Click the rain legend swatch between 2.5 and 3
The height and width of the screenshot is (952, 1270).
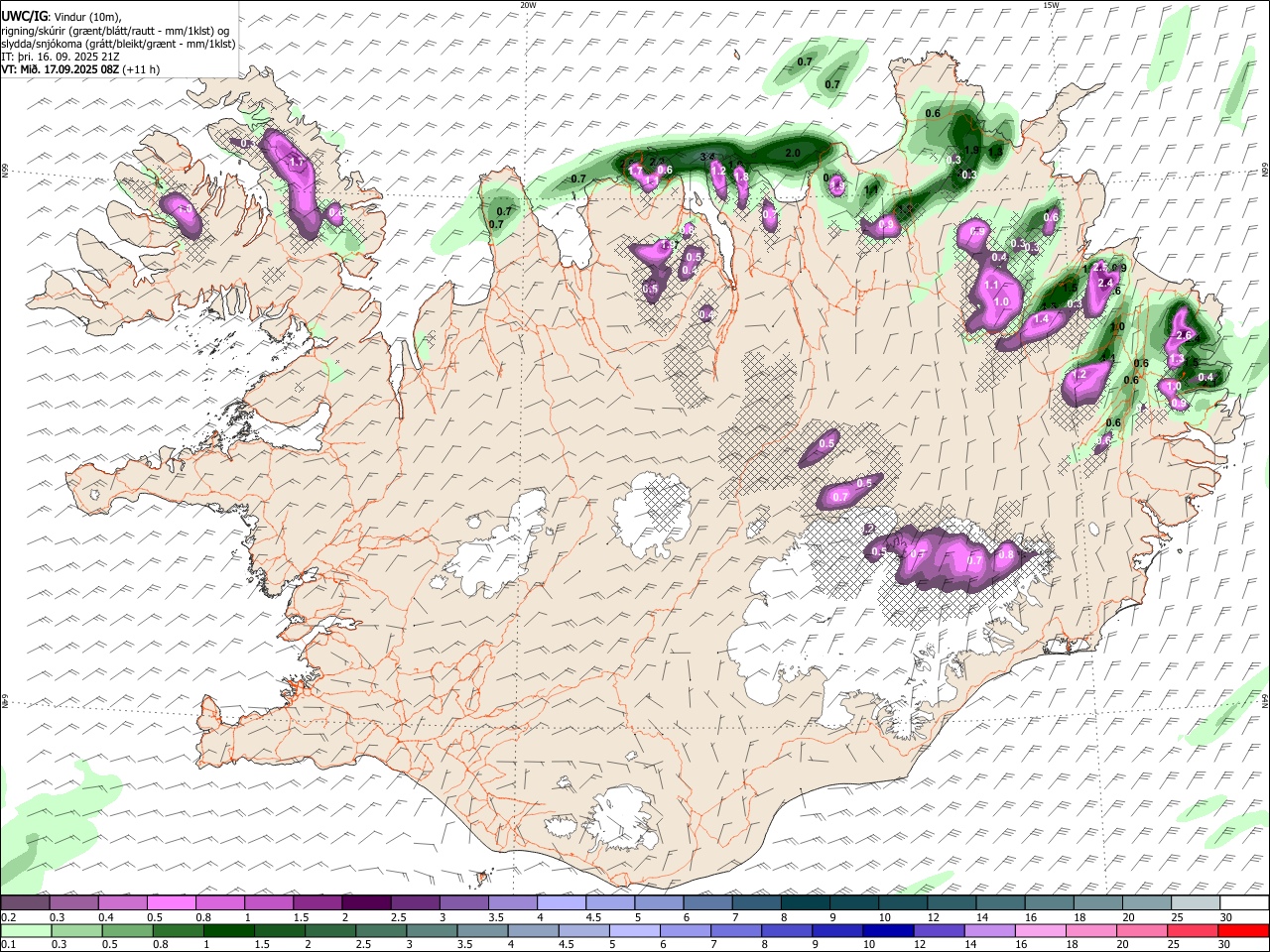coord(381,930)
